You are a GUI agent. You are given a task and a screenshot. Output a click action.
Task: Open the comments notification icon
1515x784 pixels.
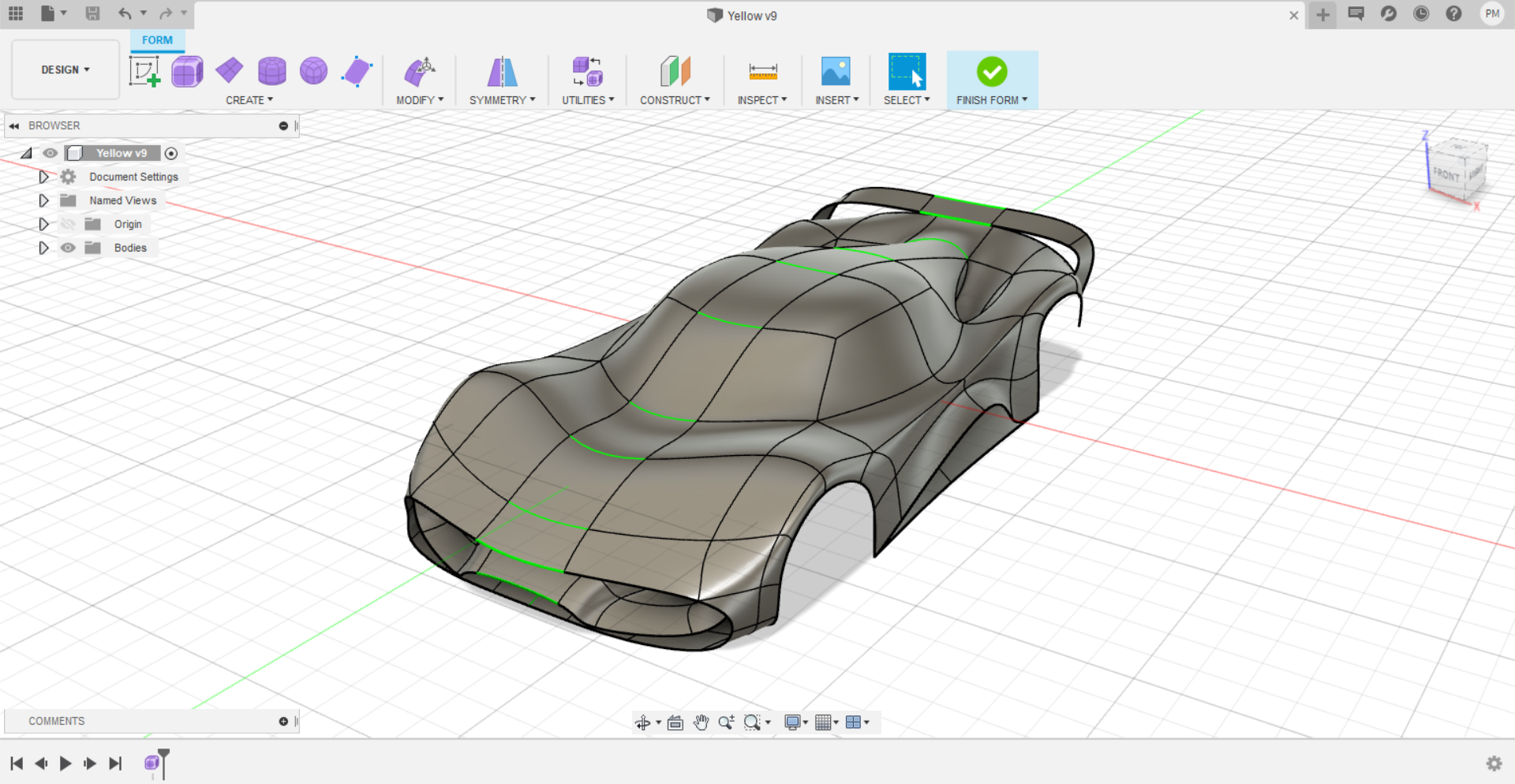coord(1356,13)
